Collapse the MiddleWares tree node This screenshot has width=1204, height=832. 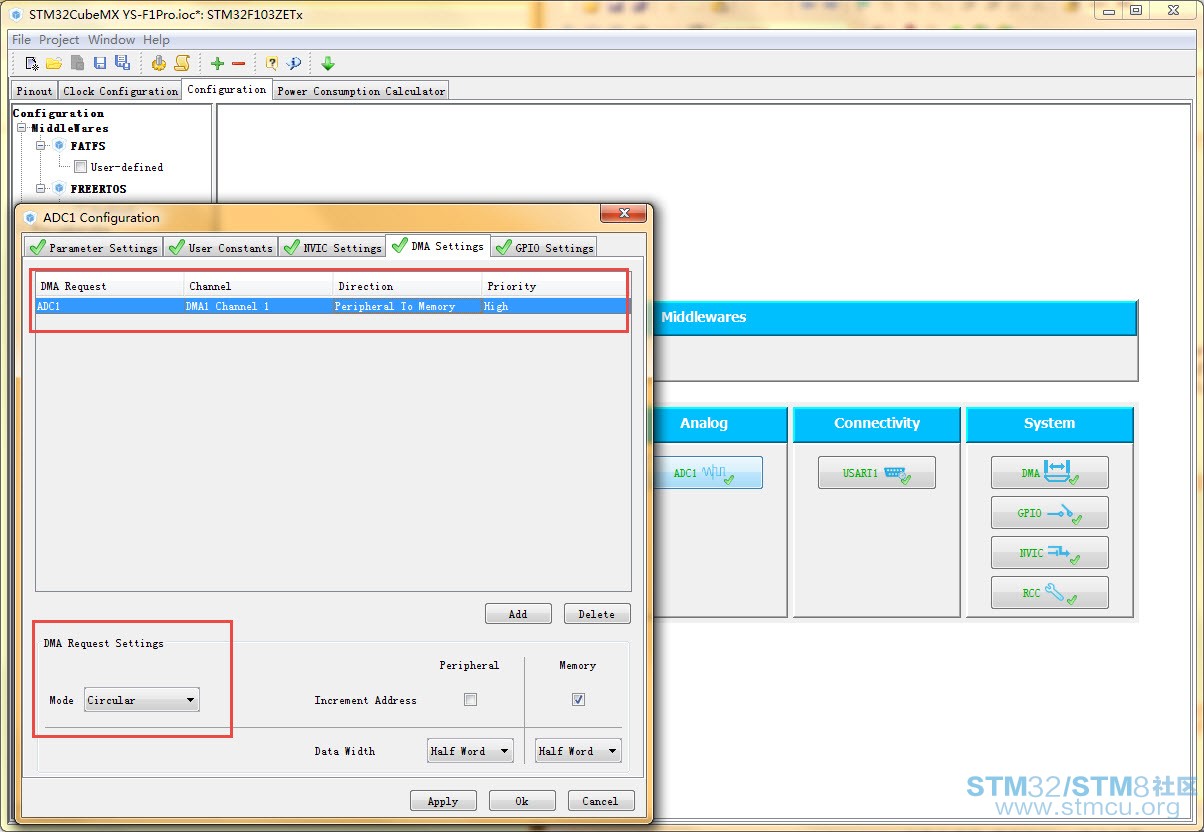point(21,128)
